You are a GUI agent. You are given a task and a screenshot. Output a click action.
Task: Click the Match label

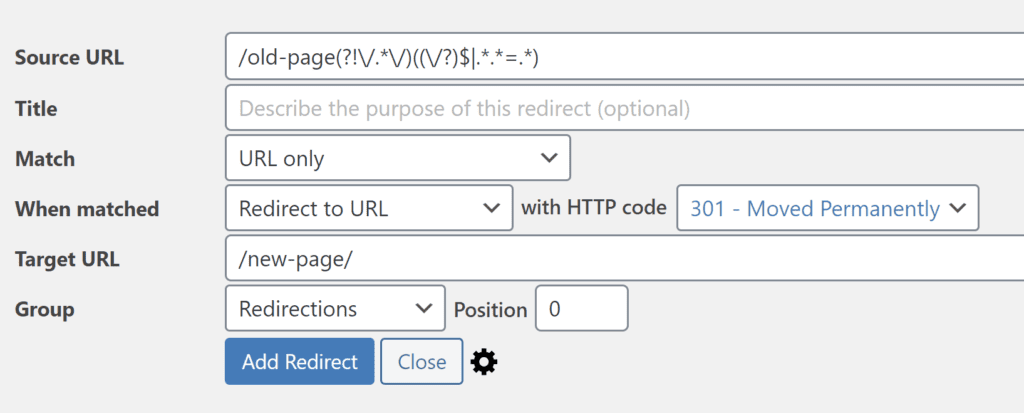coord(44,159)
